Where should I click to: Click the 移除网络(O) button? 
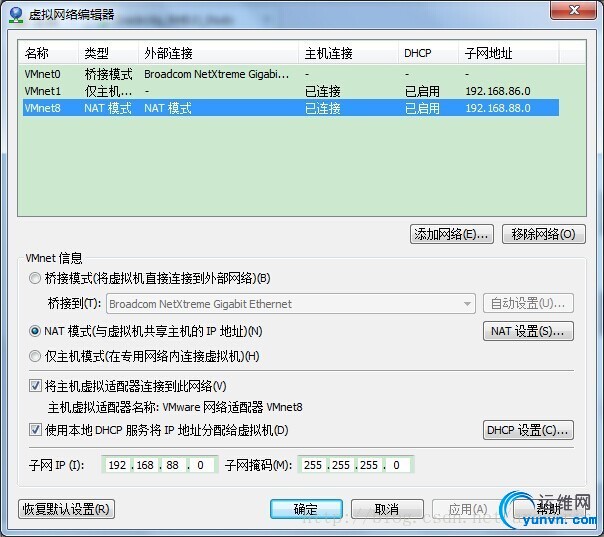tap(544, 234)
